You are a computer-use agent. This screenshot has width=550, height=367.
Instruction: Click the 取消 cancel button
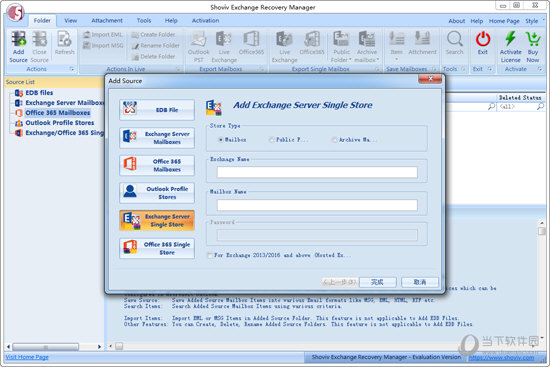pos(420,282)
